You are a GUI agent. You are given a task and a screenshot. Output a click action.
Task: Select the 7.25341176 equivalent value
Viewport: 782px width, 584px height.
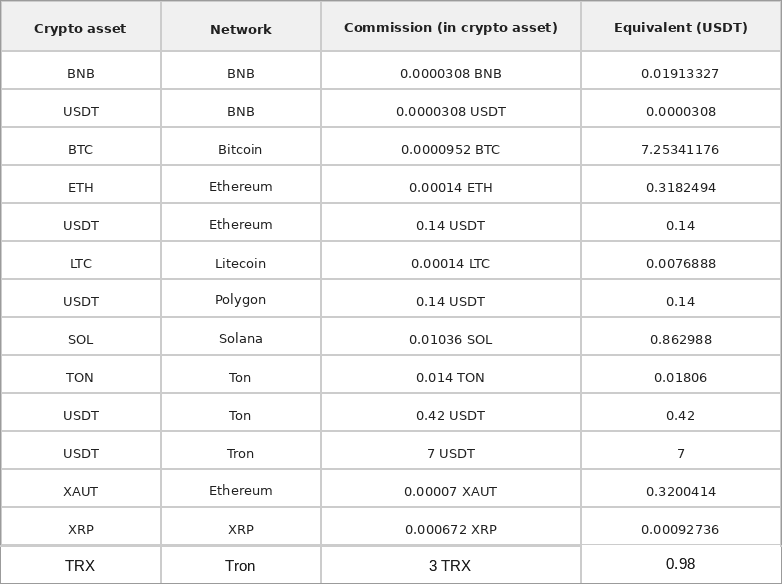tap(680, 150)
